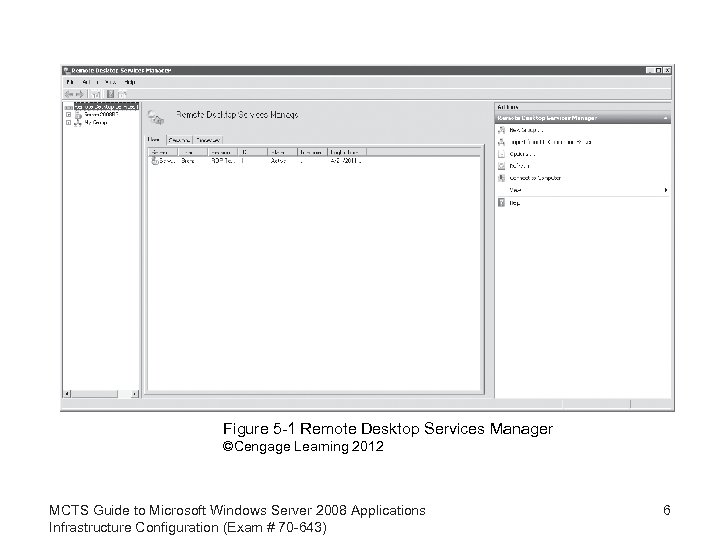Select the My Group tree item
The height and width of the screenshot is (540, 720).
96,123
